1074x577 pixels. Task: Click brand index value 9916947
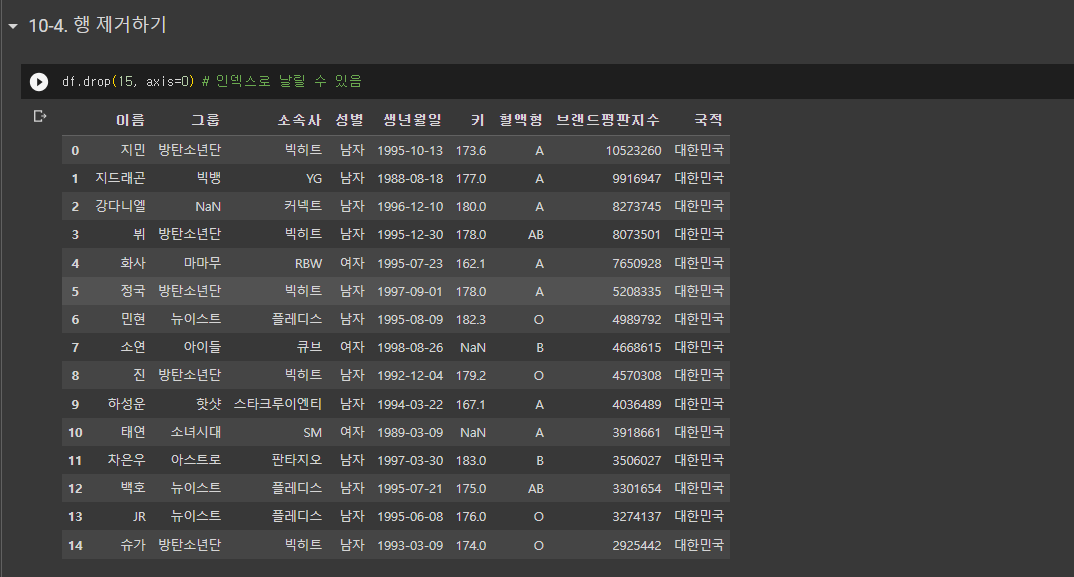coord(636,179)
